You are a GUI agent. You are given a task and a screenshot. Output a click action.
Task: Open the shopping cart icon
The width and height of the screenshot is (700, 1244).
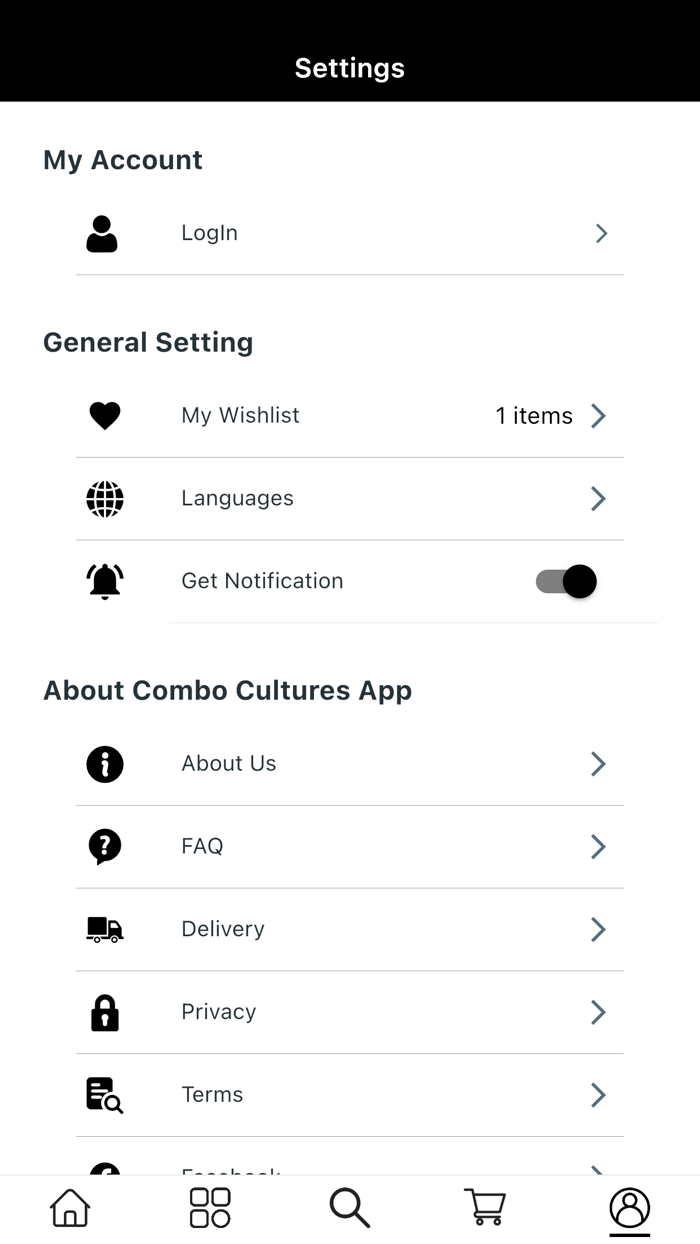[x=485, y=1207]
